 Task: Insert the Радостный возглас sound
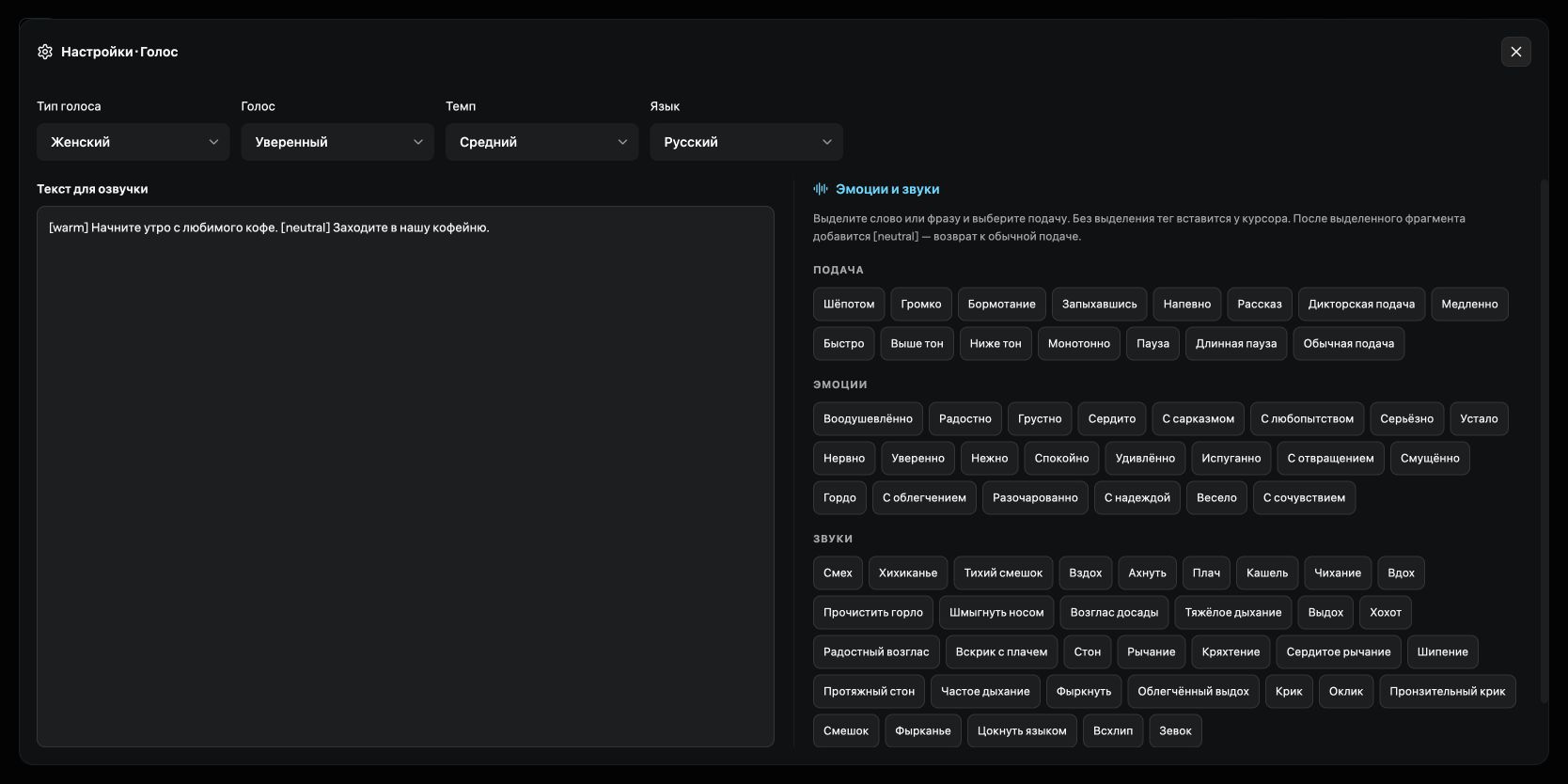(x=876, y=651)
